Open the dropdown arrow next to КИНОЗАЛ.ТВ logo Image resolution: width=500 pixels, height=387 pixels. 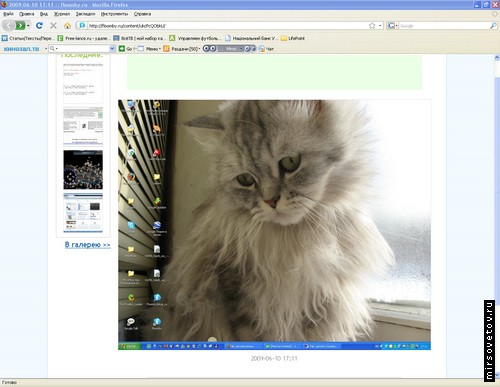[x=46, y=49]
